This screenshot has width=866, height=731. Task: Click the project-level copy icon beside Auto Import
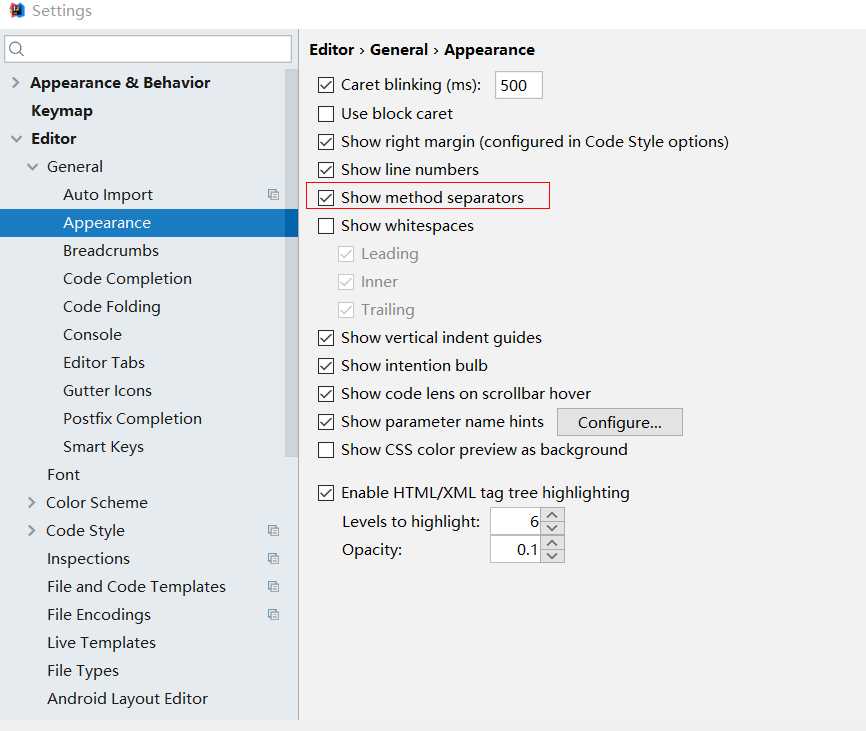273,194
